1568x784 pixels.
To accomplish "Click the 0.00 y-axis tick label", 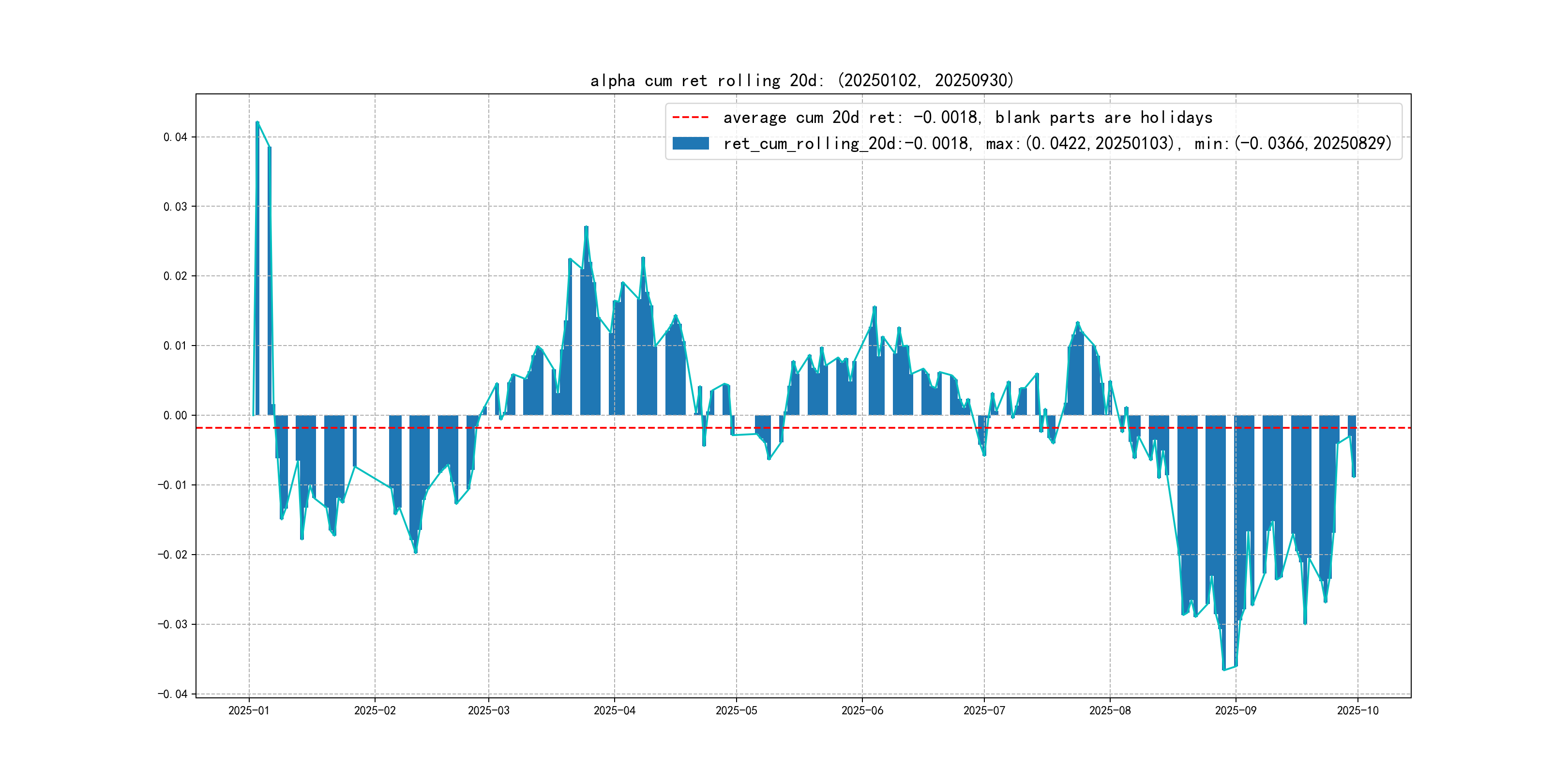I will [x=175, y=416].
